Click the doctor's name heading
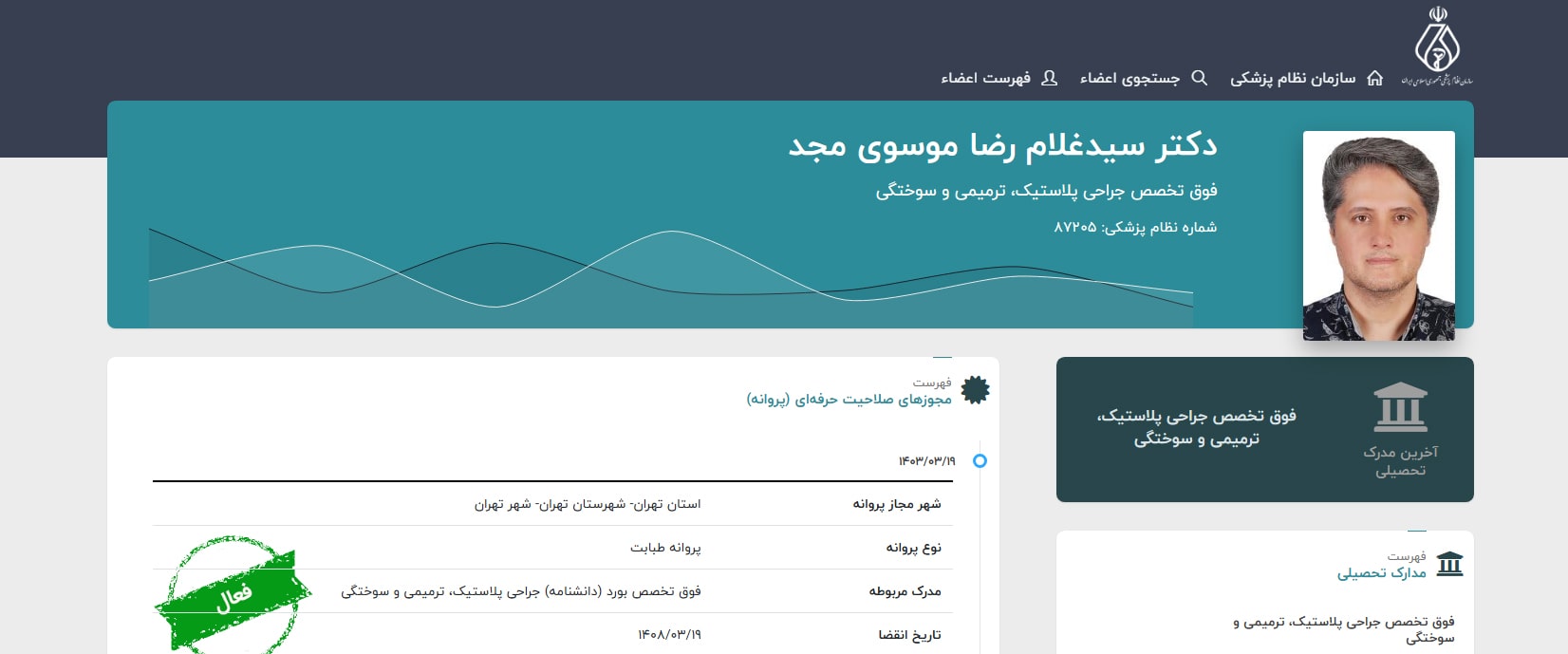The image size is (1568, 654). (x=1002, y=146)
